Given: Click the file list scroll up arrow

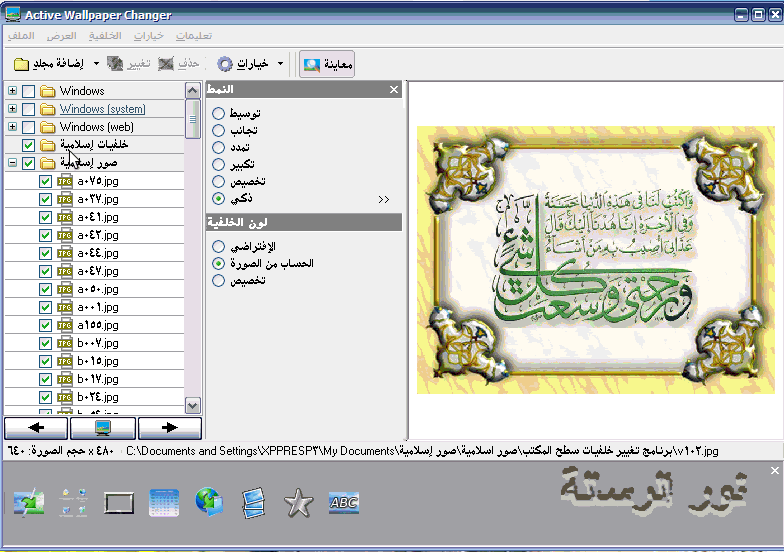Looking at the screenshot, I should pos(192,90).
